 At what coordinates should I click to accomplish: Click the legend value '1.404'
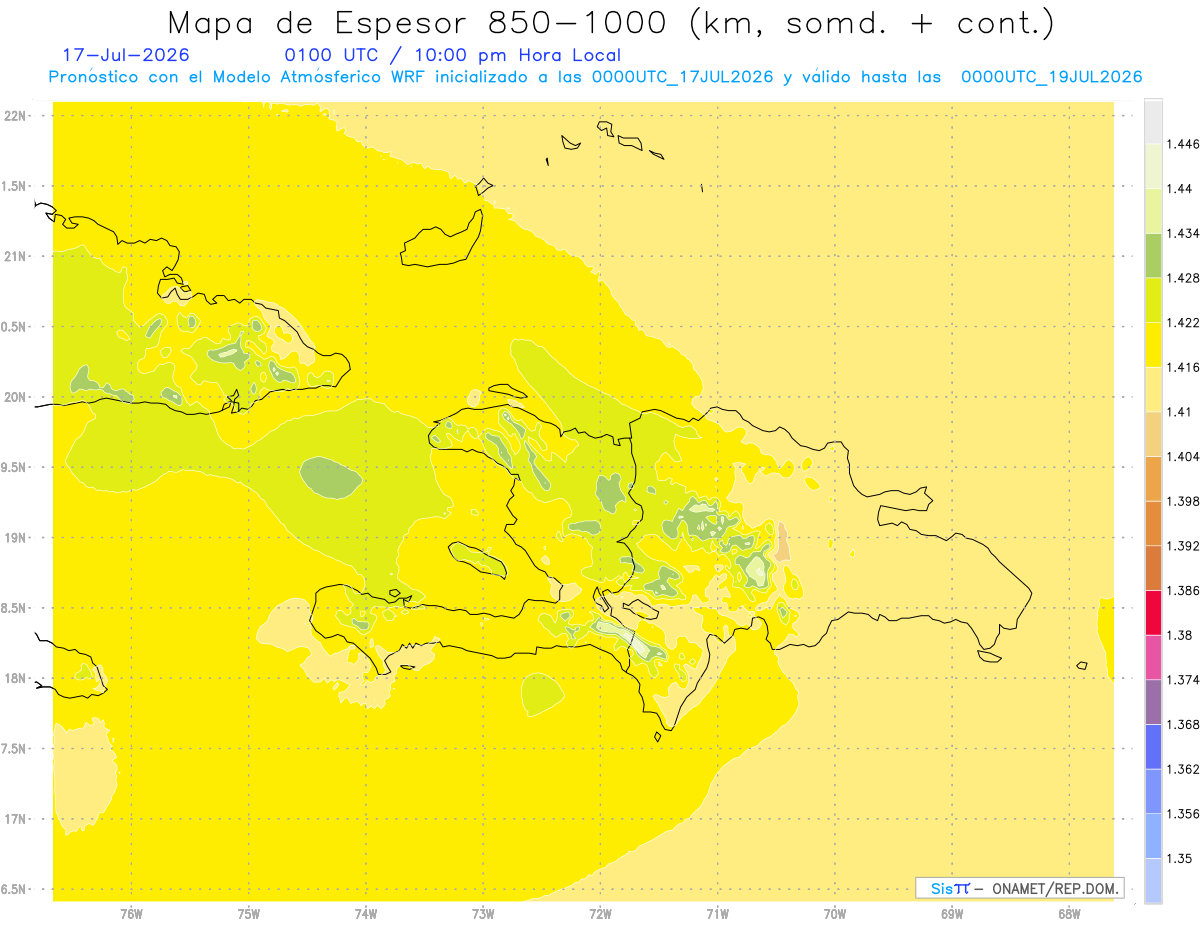coord(1182,456)
